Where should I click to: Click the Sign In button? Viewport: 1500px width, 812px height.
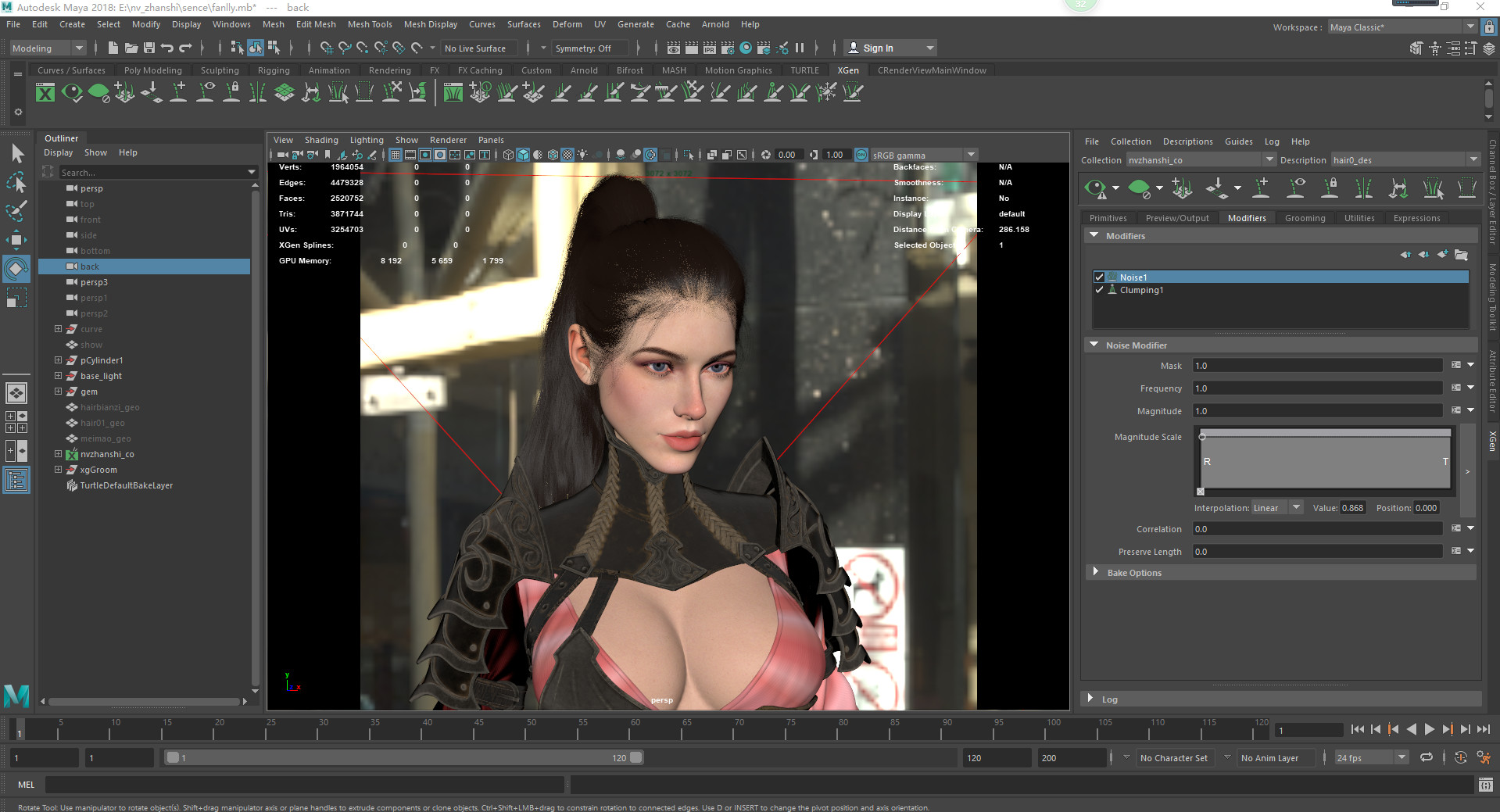tap(890, 48)
